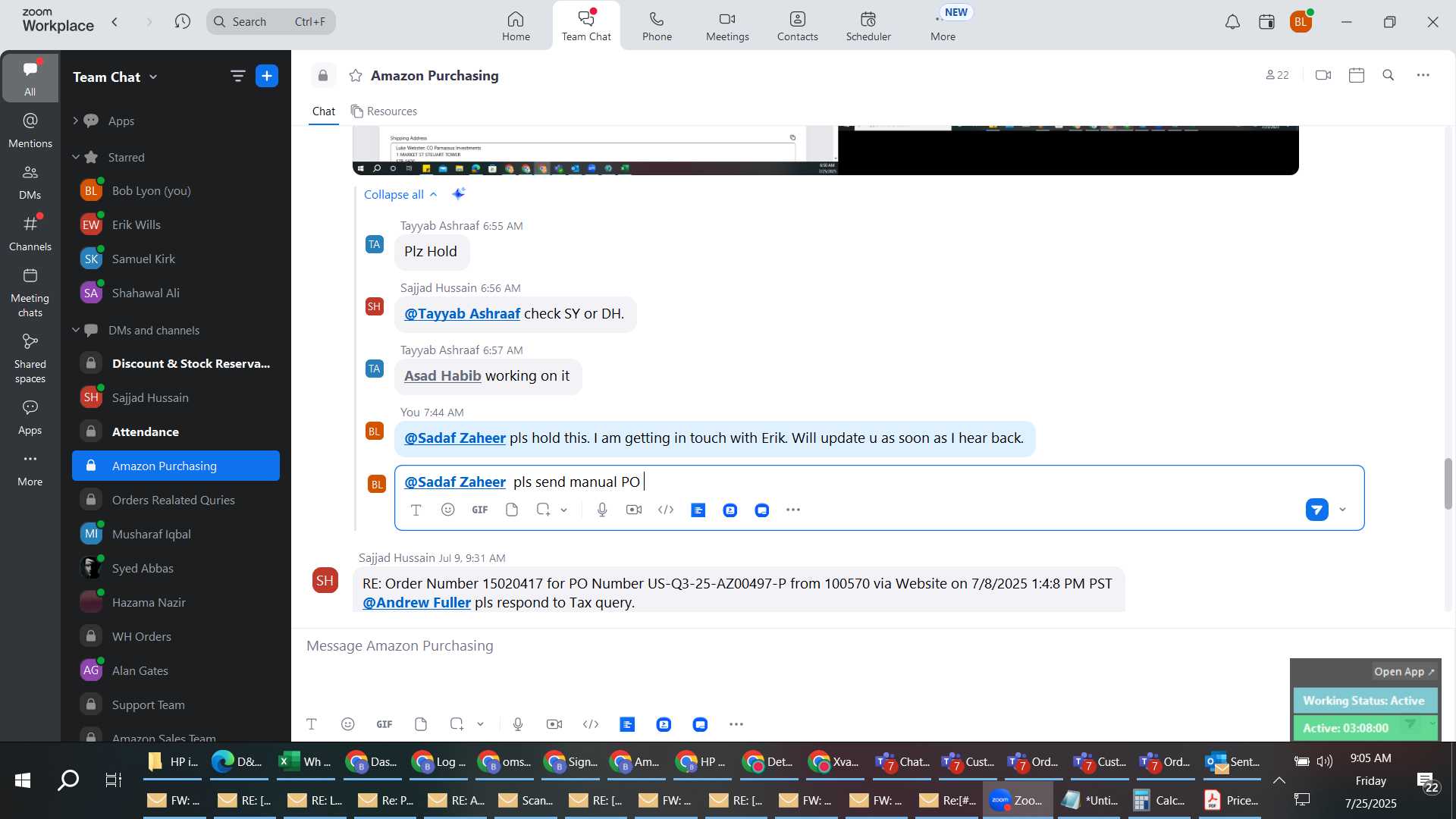The image size is (1456, 819).
Task: Open chat with Erik Wills
Action: click(x=176, y=225)
